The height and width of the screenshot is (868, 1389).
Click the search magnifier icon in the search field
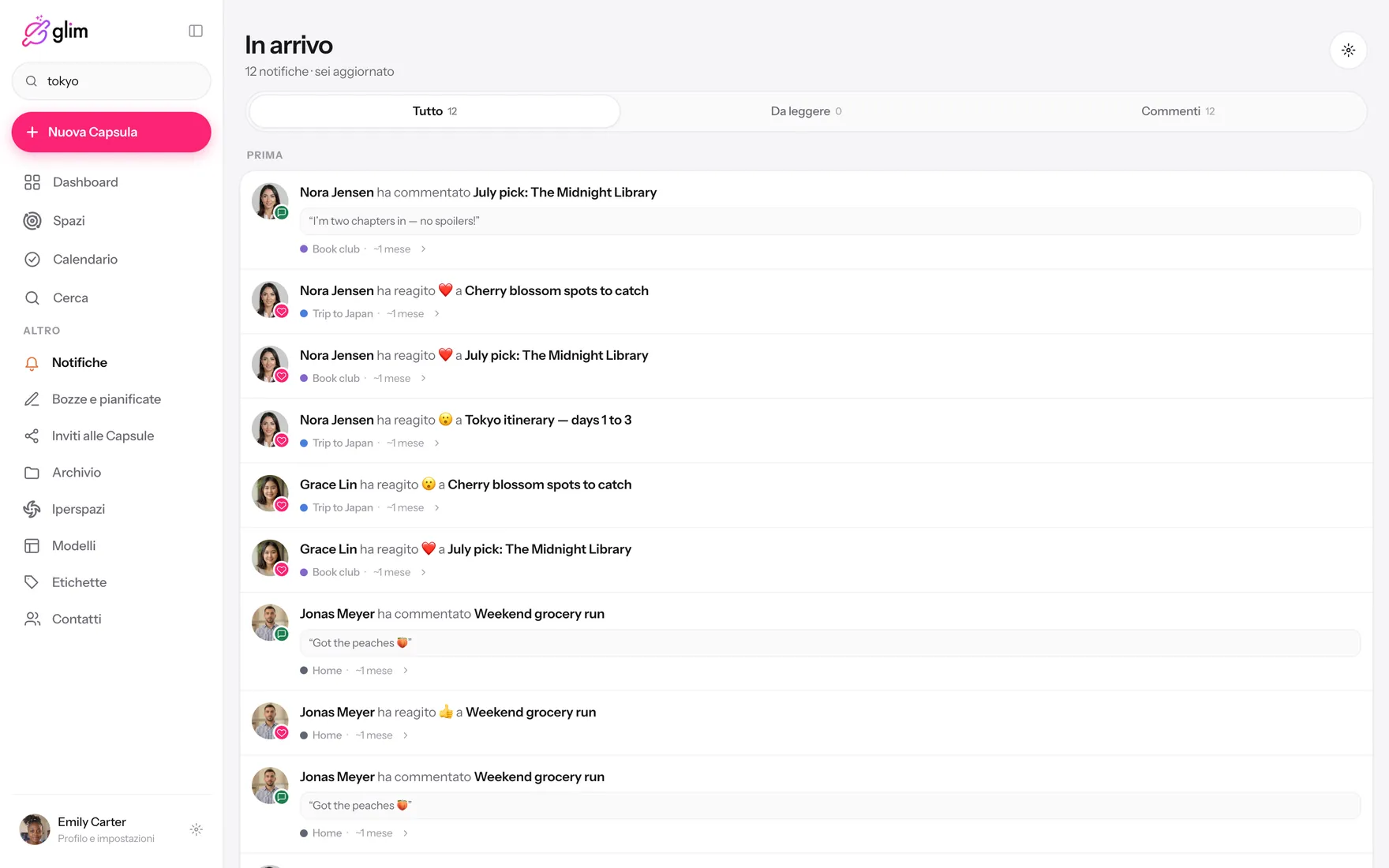tap(32, 81)
